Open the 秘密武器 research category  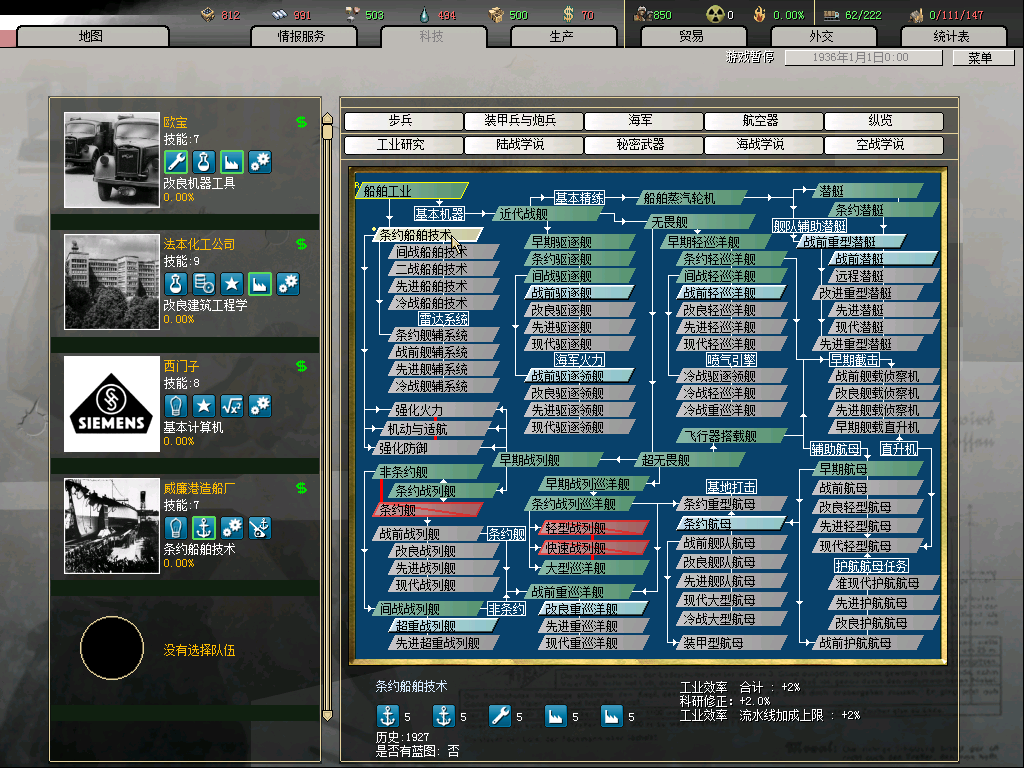[640, 145]
